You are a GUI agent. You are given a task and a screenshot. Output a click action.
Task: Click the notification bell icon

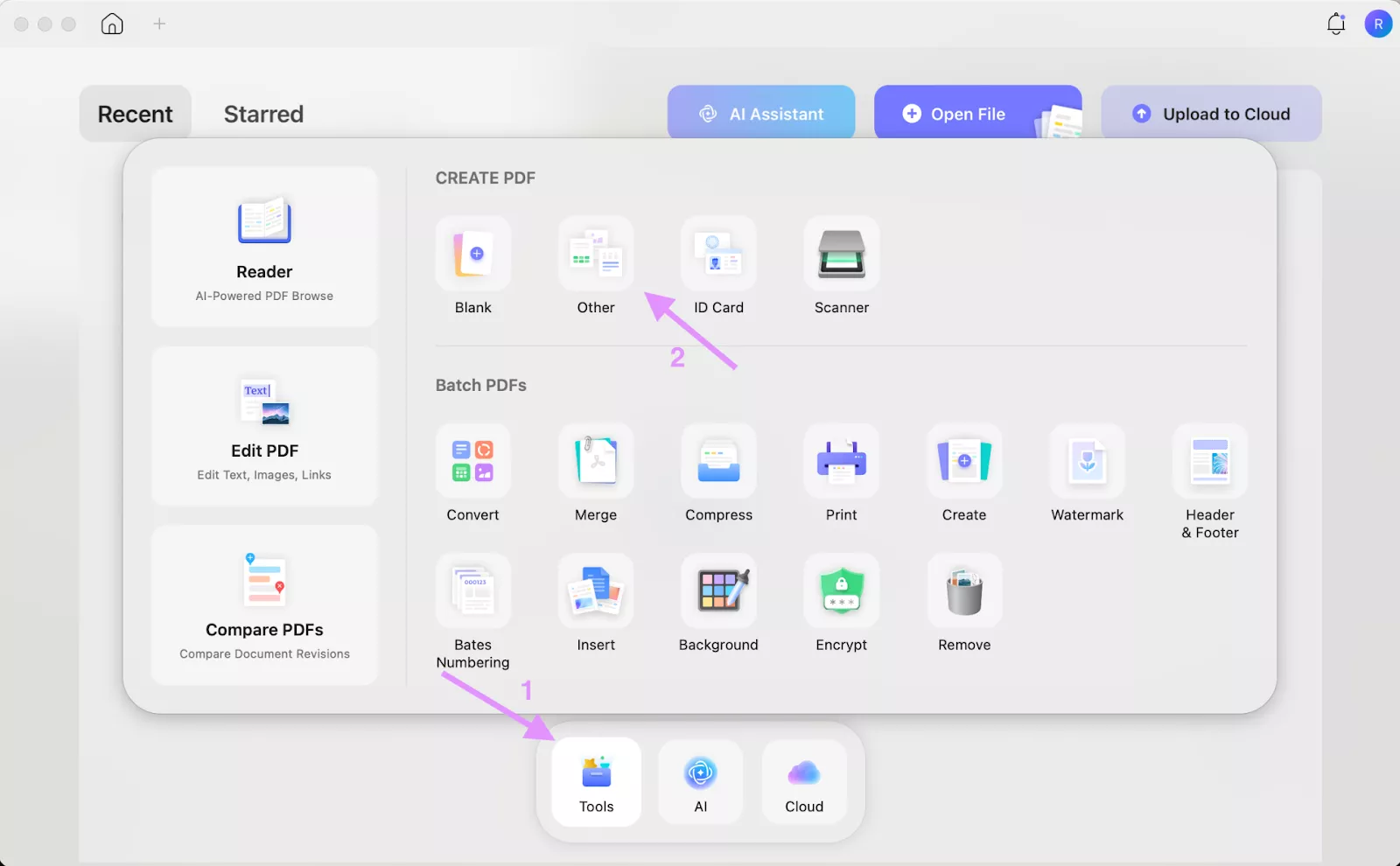pos(1335,24)
